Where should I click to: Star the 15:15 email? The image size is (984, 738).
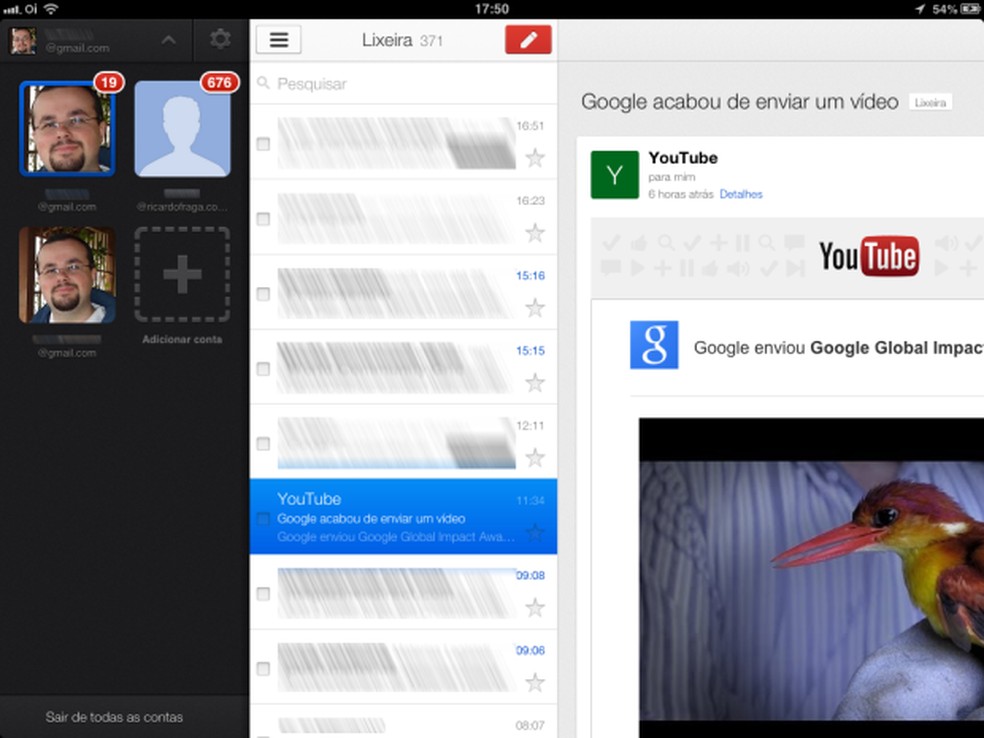535,383
